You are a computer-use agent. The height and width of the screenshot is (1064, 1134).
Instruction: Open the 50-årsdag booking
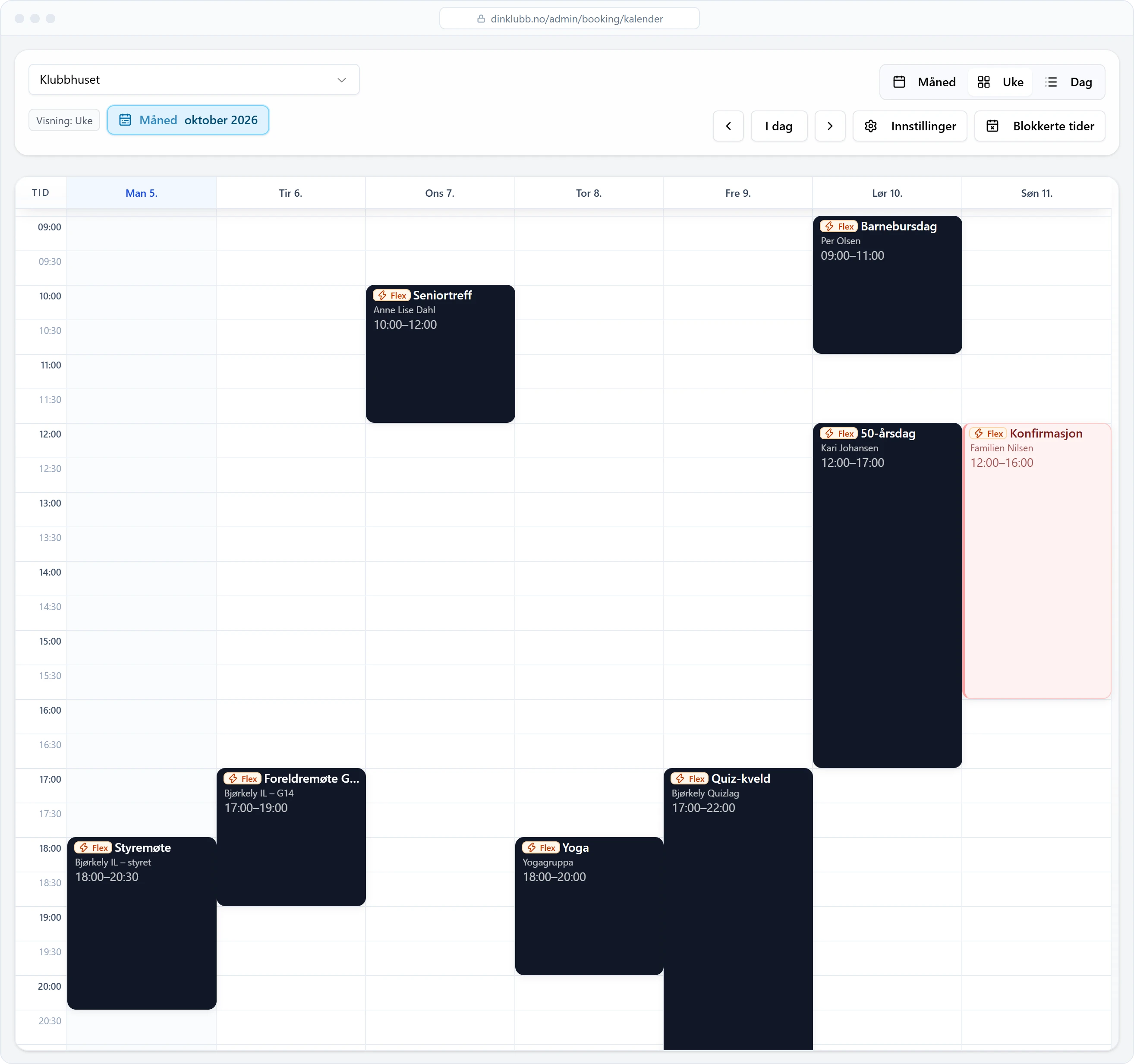click(x=887, y=595)
